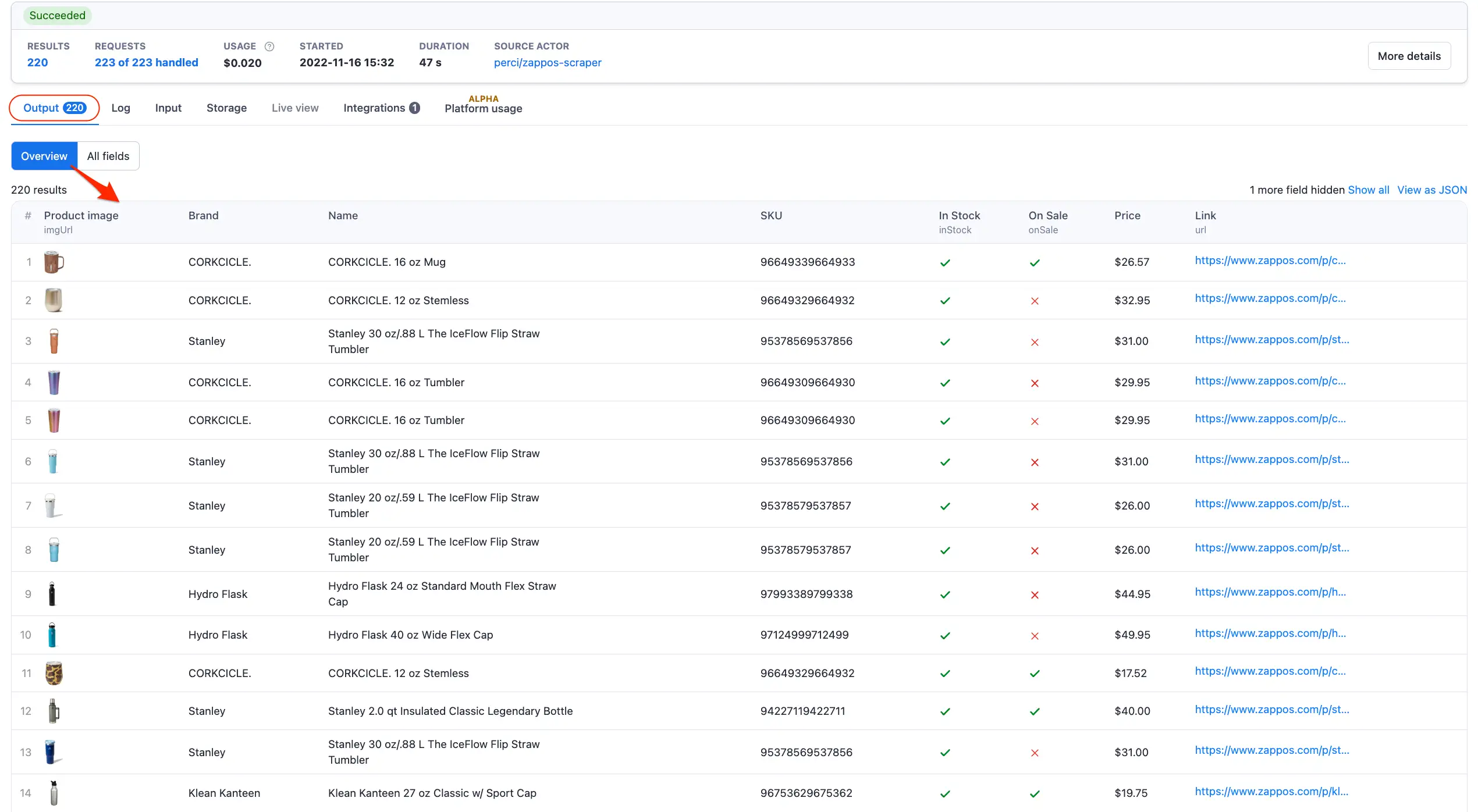
Task: Open View as JSON link
Action: point(1431,190)
